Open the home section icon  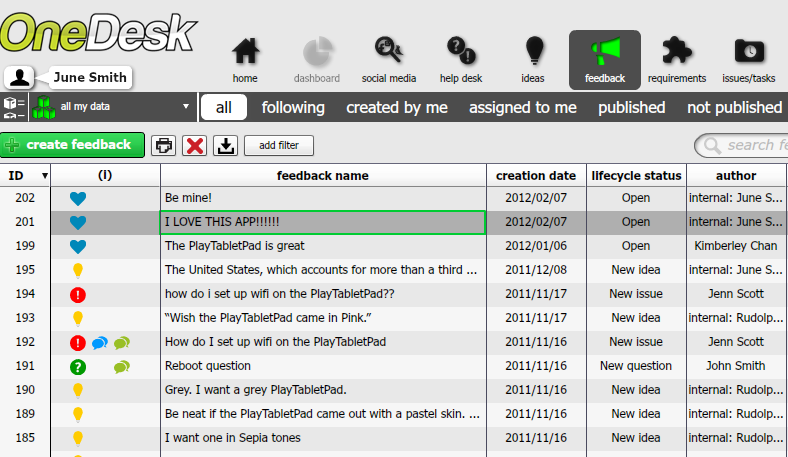[245, 58]
